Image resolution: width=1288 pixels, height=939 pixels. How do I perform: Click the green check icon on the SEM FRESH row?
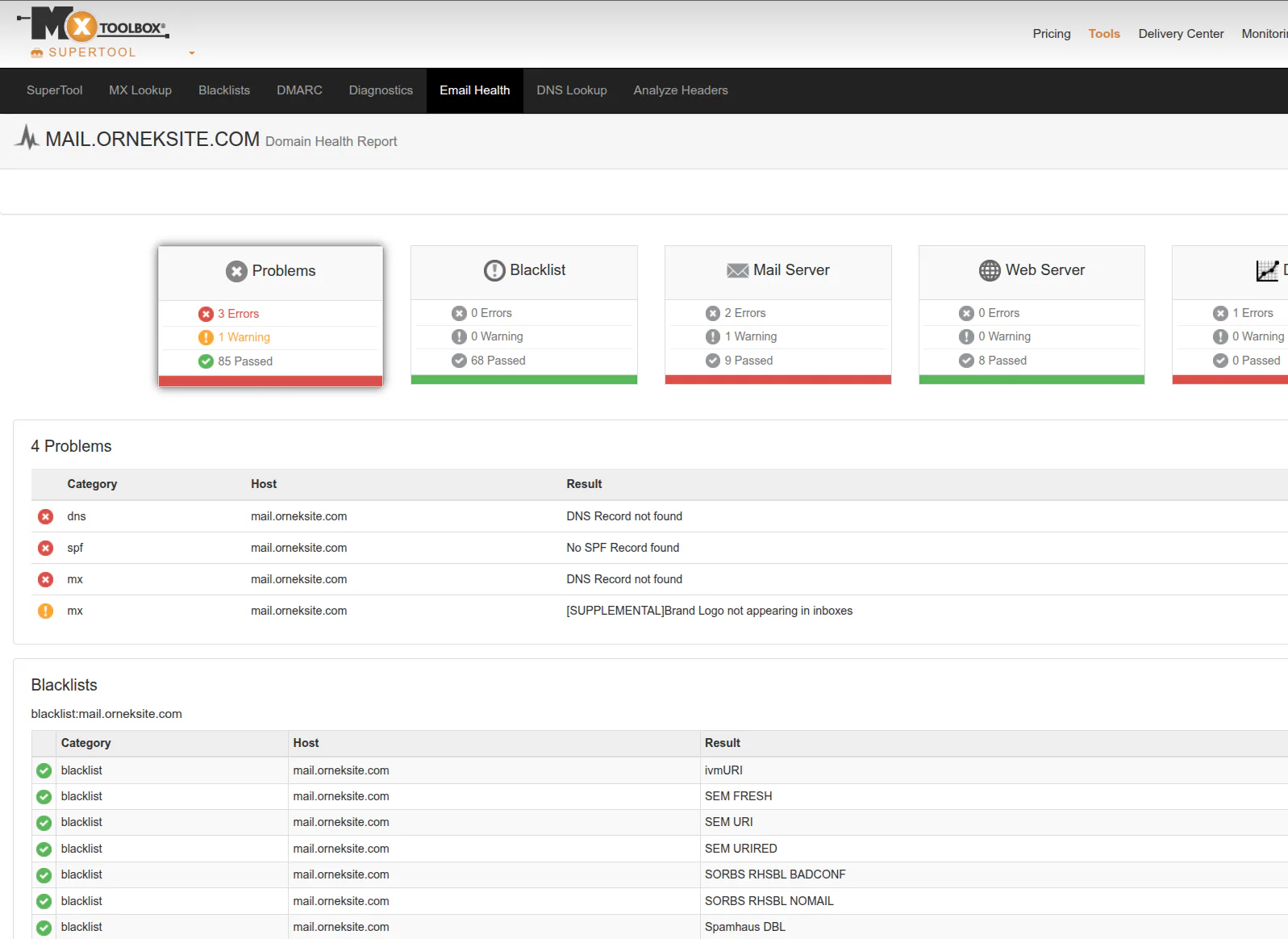point(44,797)
